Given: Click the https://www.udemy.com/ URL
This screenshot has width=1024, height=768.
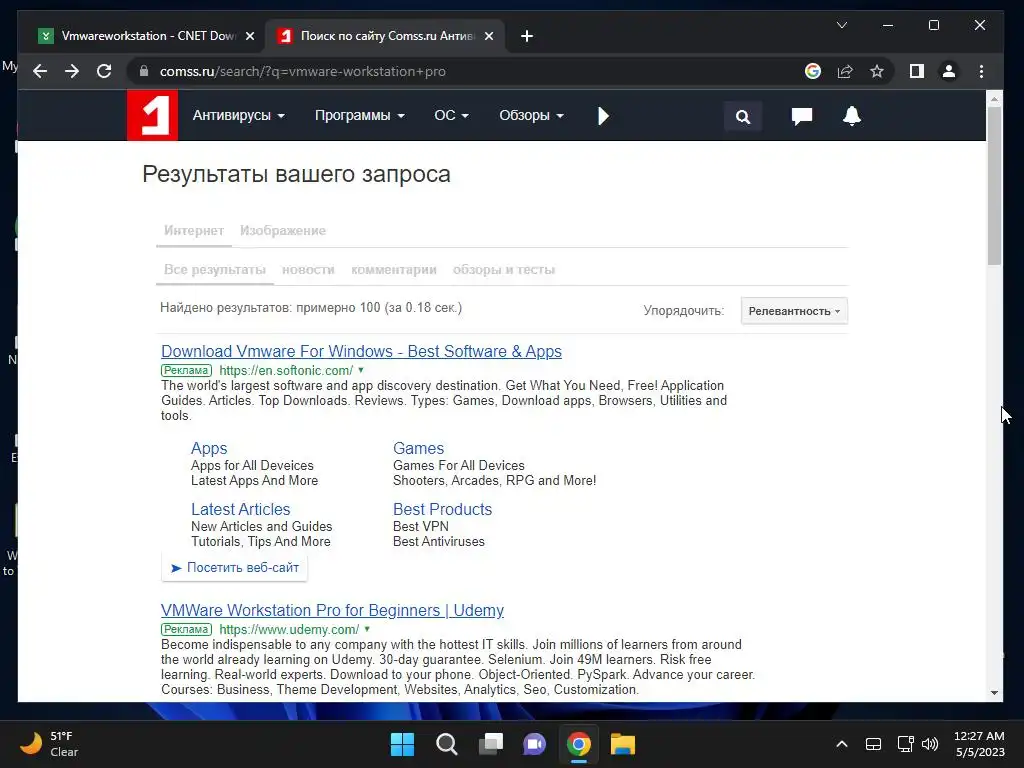Looking at the screenshot, I should [x=289, y=630].
